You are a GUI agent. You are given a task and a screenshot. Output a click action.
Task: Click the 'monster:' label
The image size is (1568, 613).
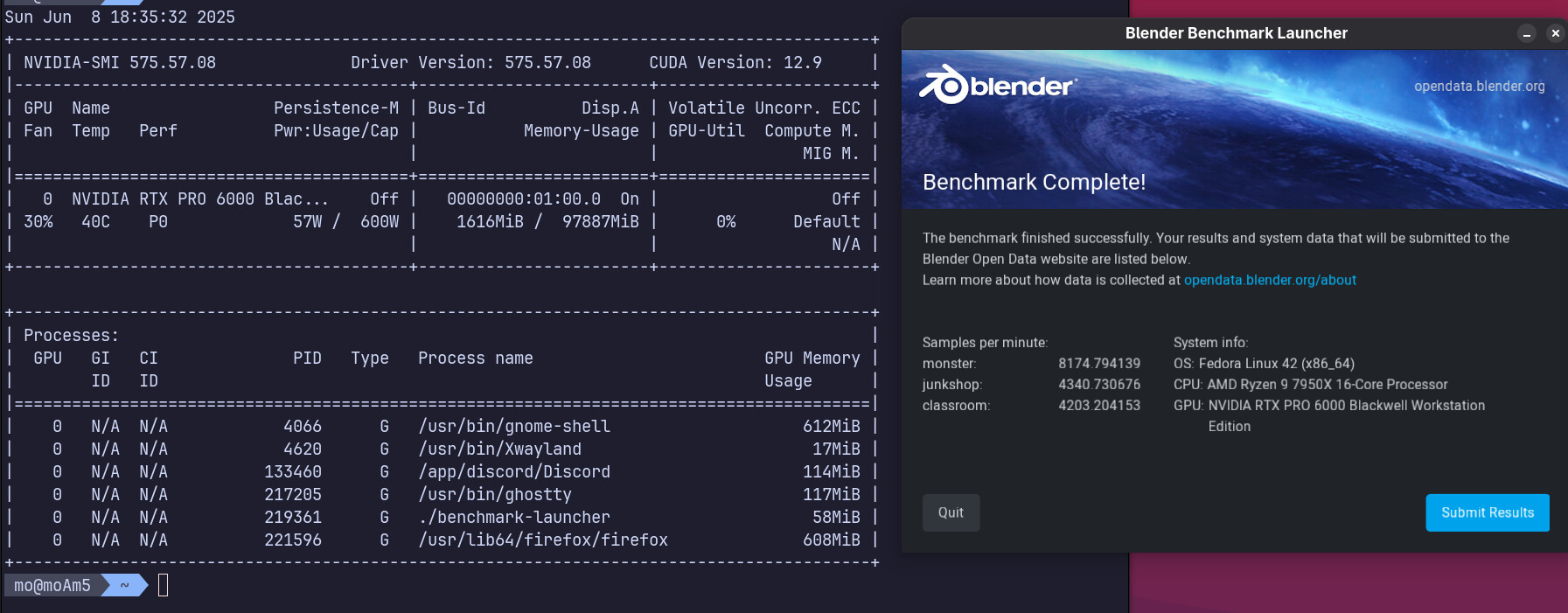(x=949, y=364)
